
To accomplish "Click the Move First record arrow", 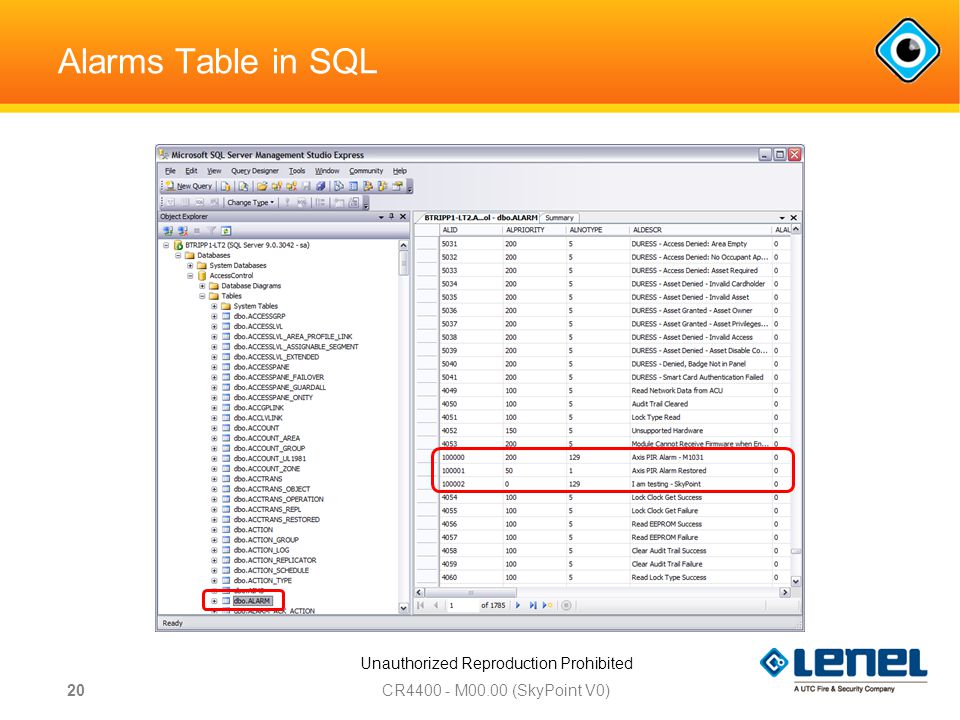I will tap(421, 606).
